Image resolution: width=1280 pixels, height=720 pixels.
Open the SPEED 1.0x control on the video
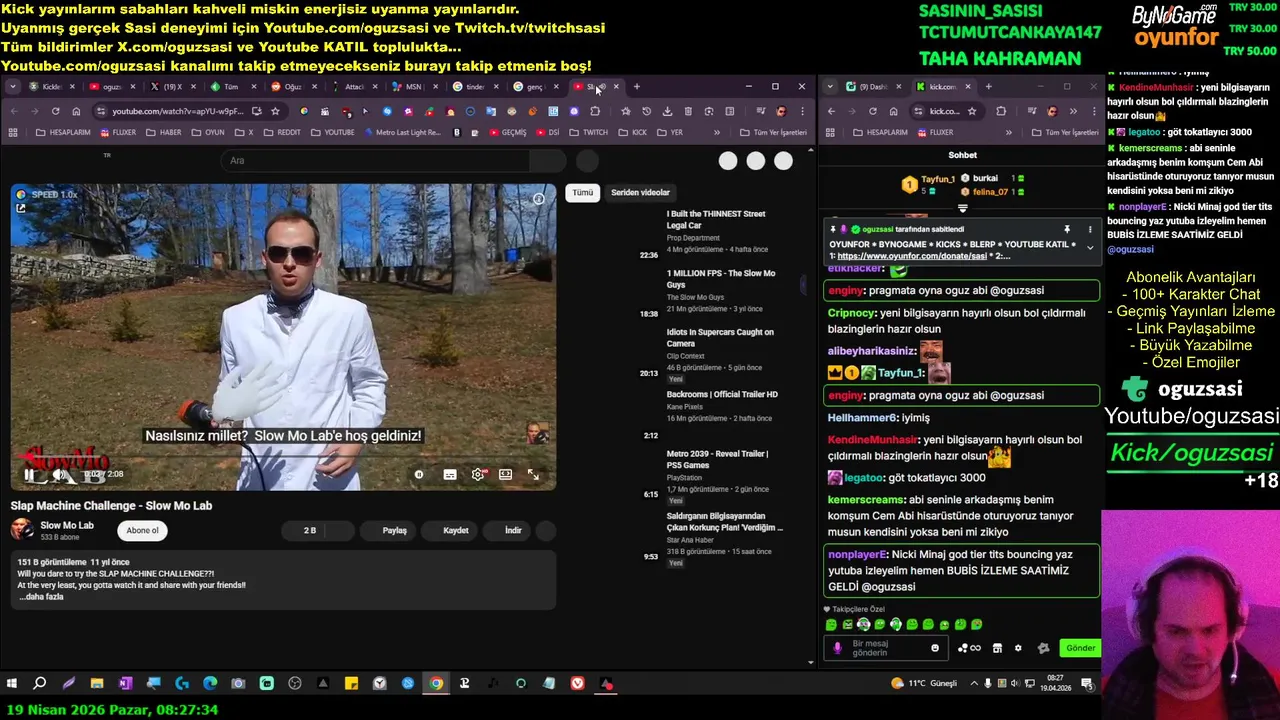click(48, 195)
